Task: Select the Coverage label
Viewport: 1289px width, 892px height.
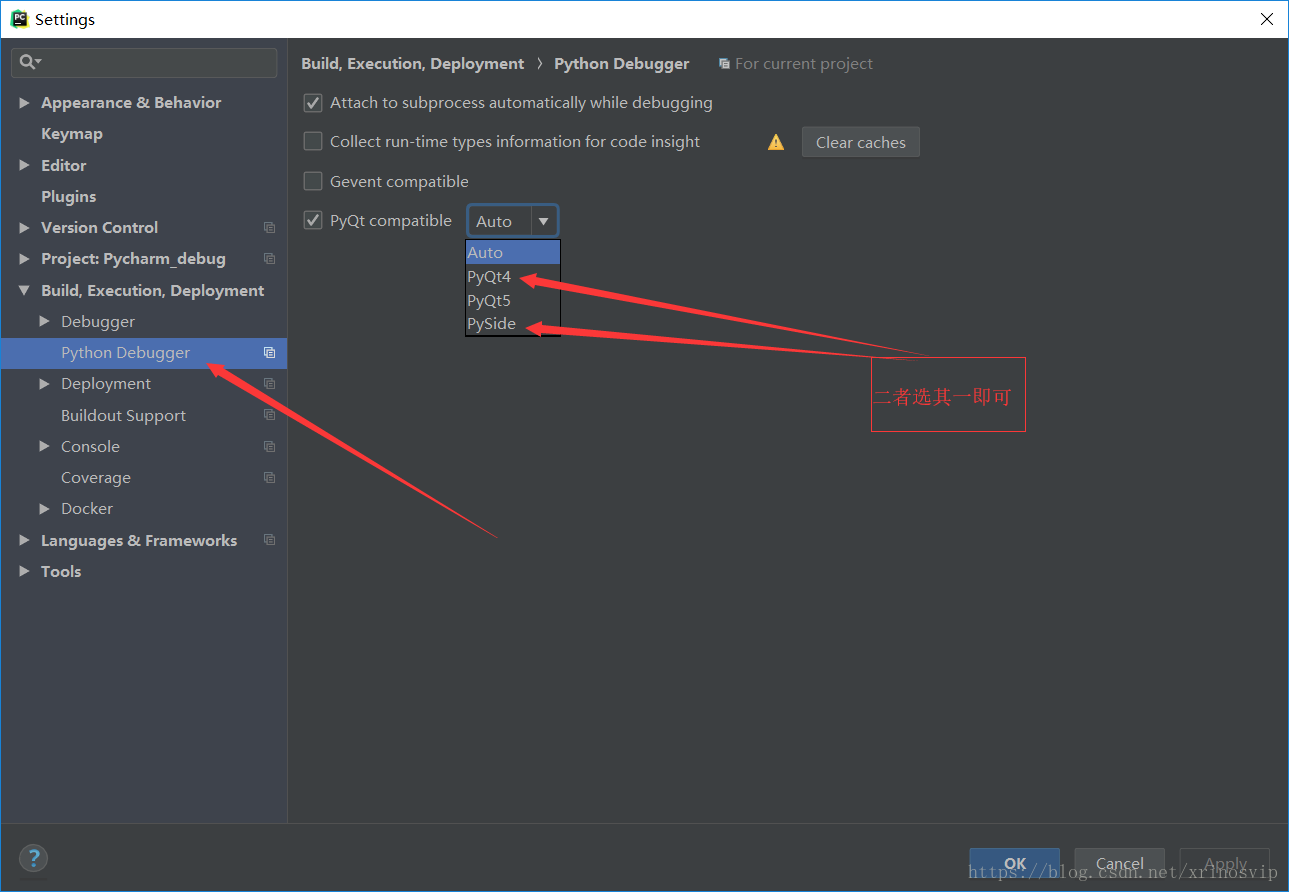Action: coord(96,478)
